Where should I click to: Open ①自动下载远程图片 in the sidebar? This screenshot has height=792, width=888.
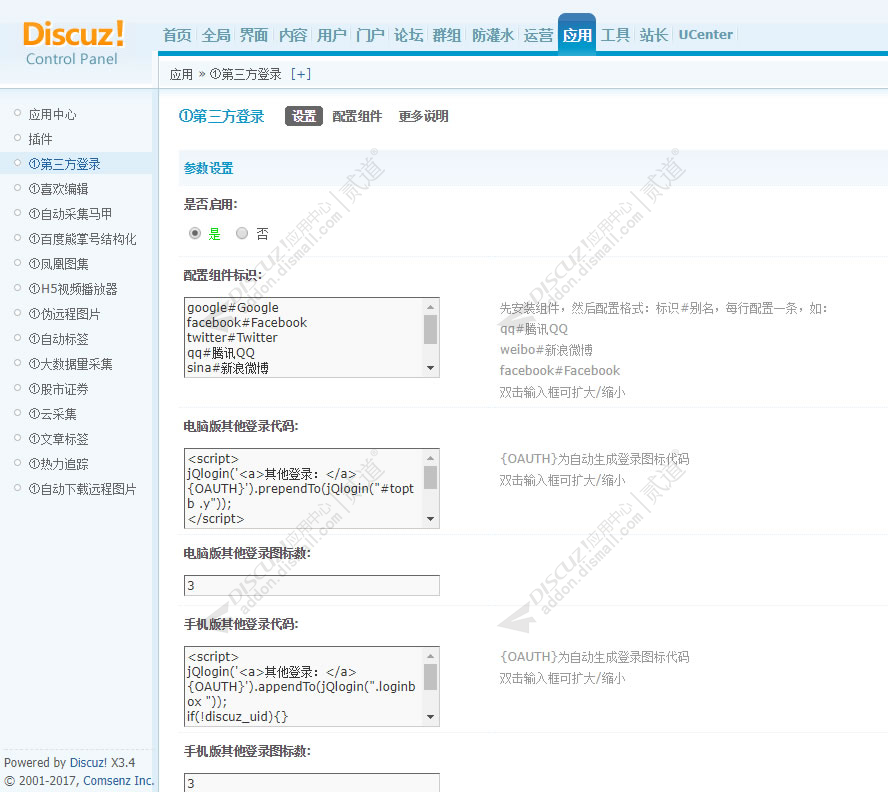(82, 488)
